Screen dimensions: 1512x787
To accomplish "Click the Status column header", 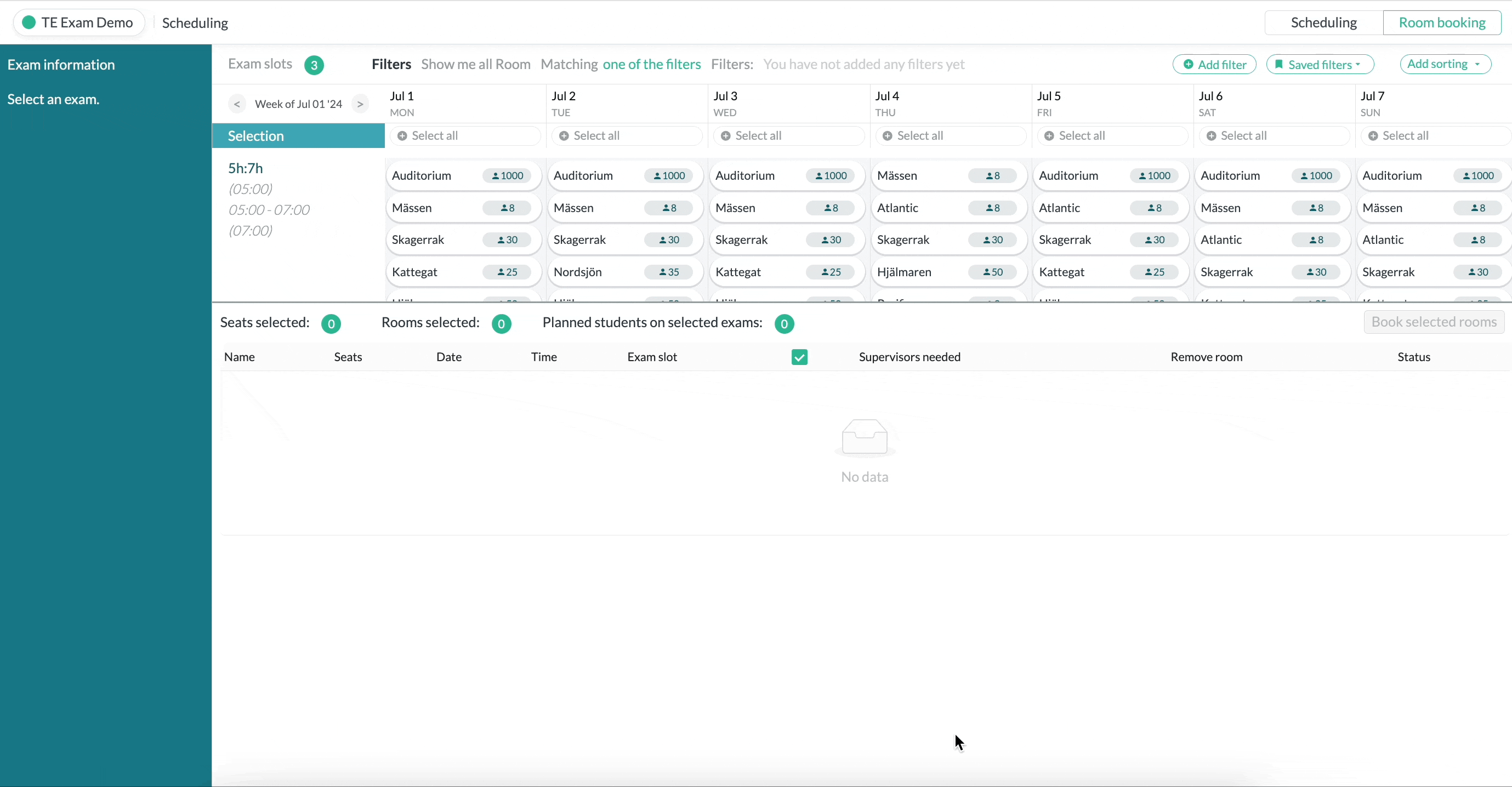I will click(x=1414, y=357).
